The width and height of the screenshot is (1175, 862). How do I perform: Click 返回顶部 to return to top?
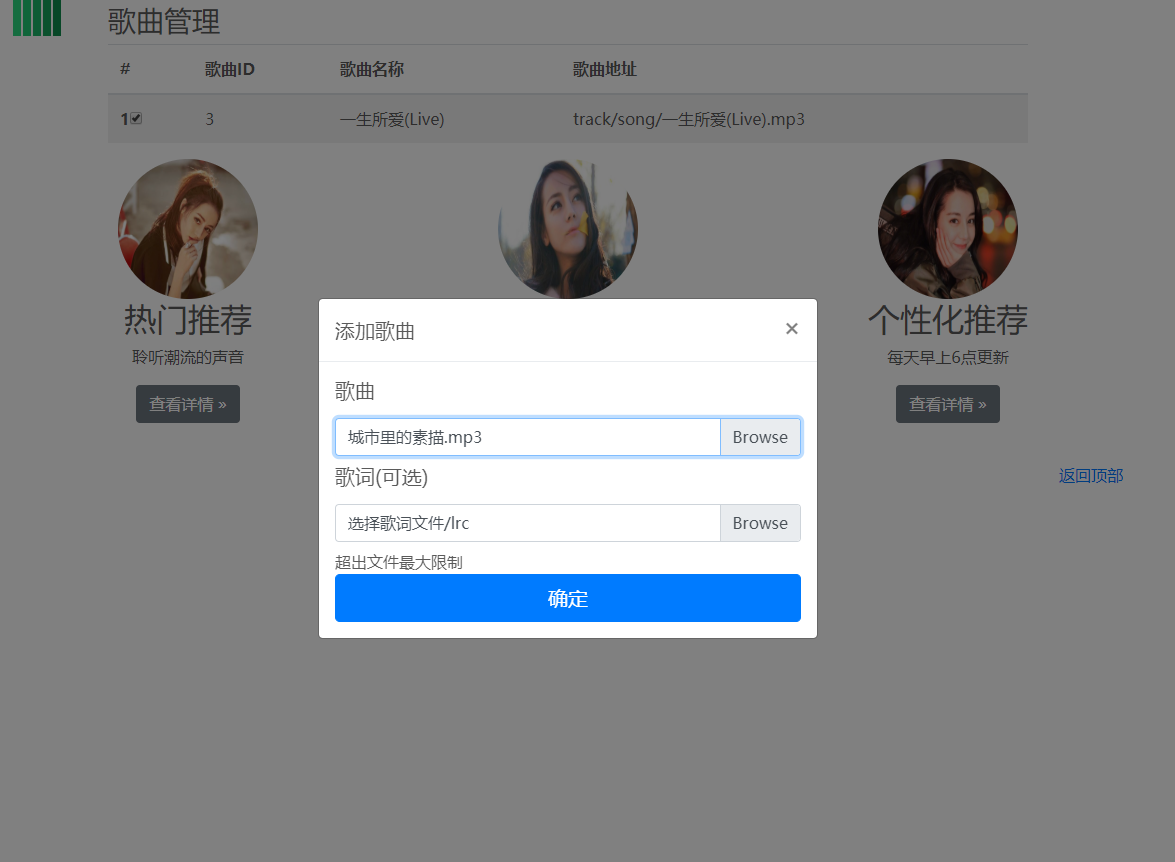click(x=1089, y=476)
